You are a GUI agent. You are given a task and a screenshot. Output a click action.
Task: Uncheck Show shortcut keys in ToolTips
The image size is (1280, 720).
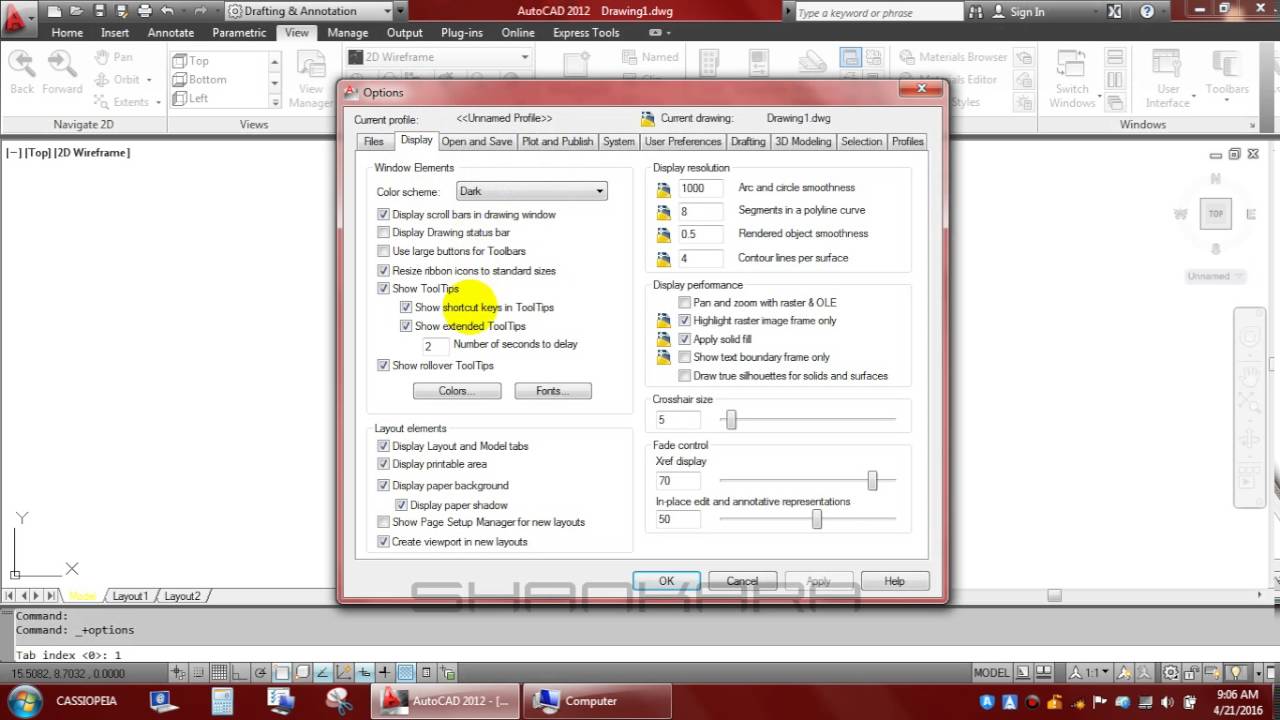[405, 307]
